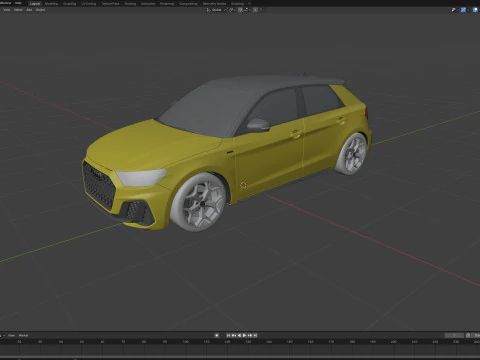The height and width of the screenshot is (360, 480).
Task: Switch to the UV Editing workspace tab
Action: 88,4
